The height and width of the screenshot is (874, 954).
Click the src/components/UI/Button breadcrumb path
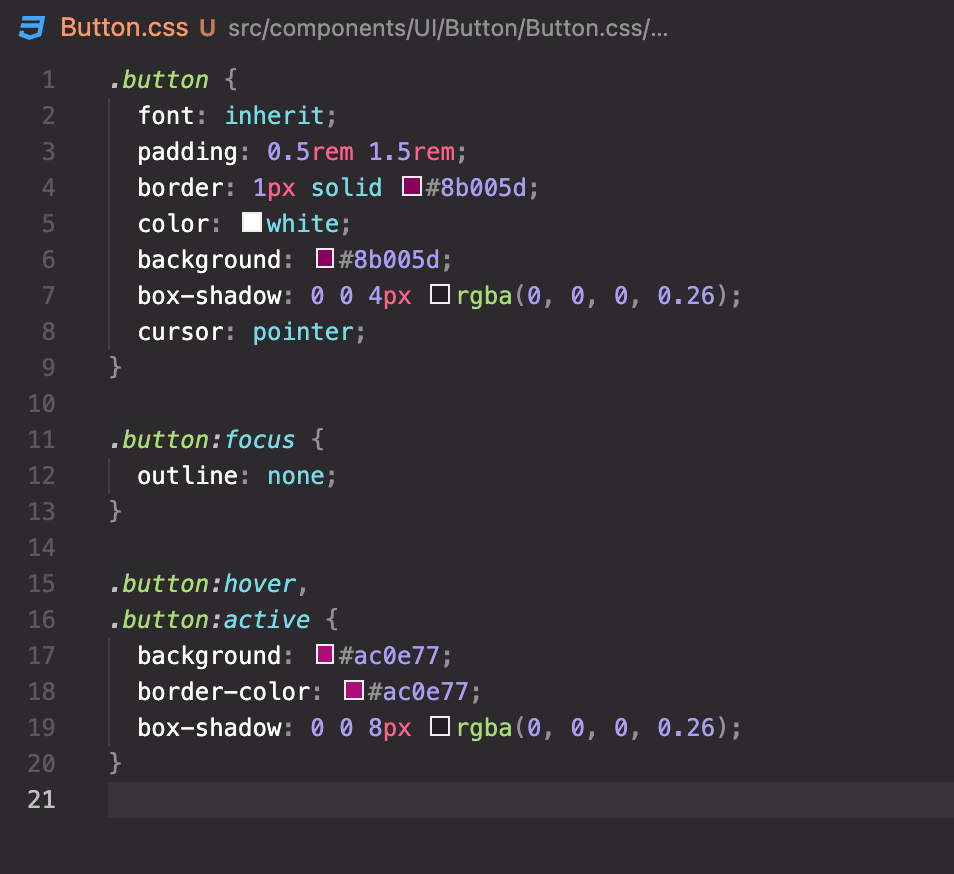[448, 28]
